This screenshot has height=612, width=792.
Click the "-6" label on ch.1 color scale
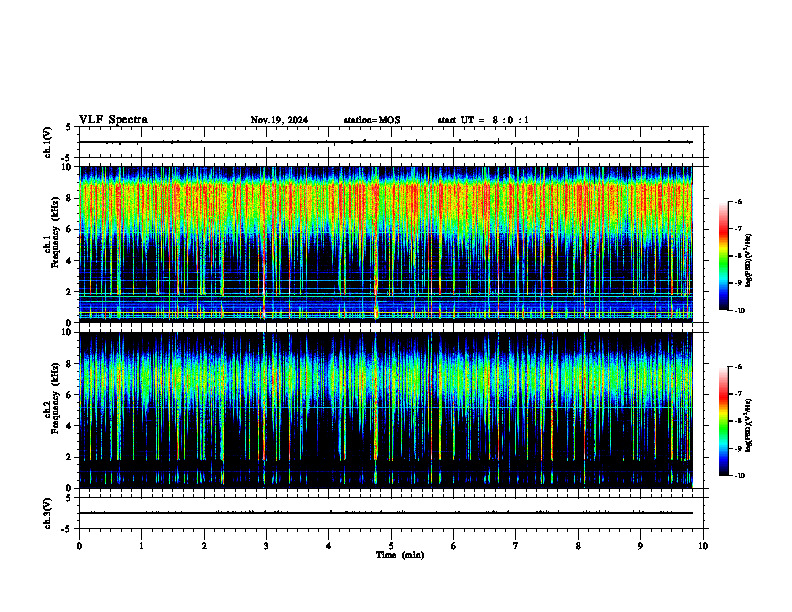738,201
